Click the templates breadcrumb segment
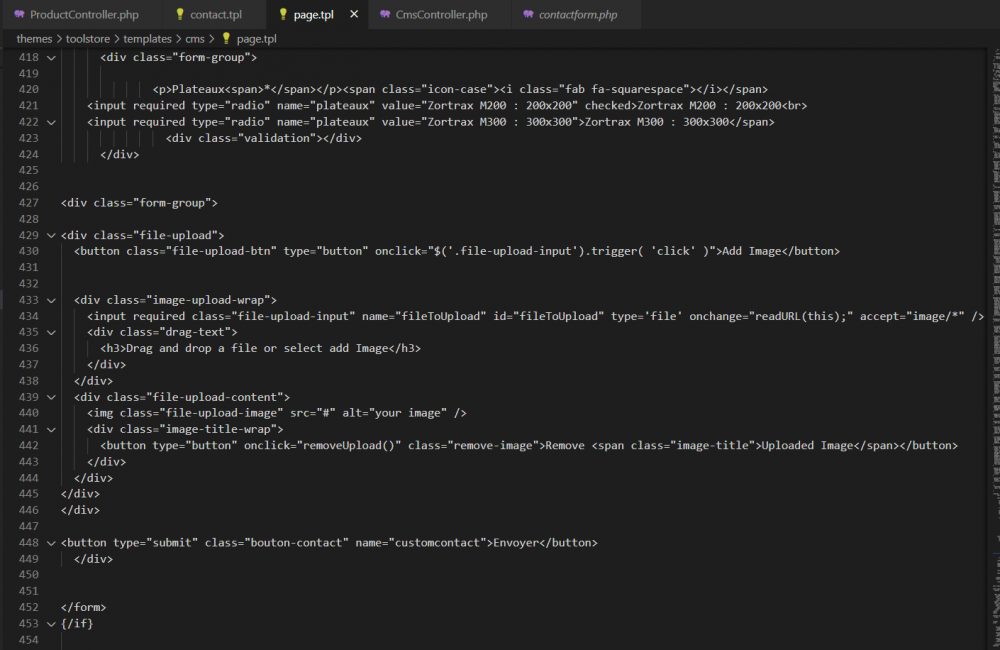This screenshot has width=1000, height=650. click(147, 39)
